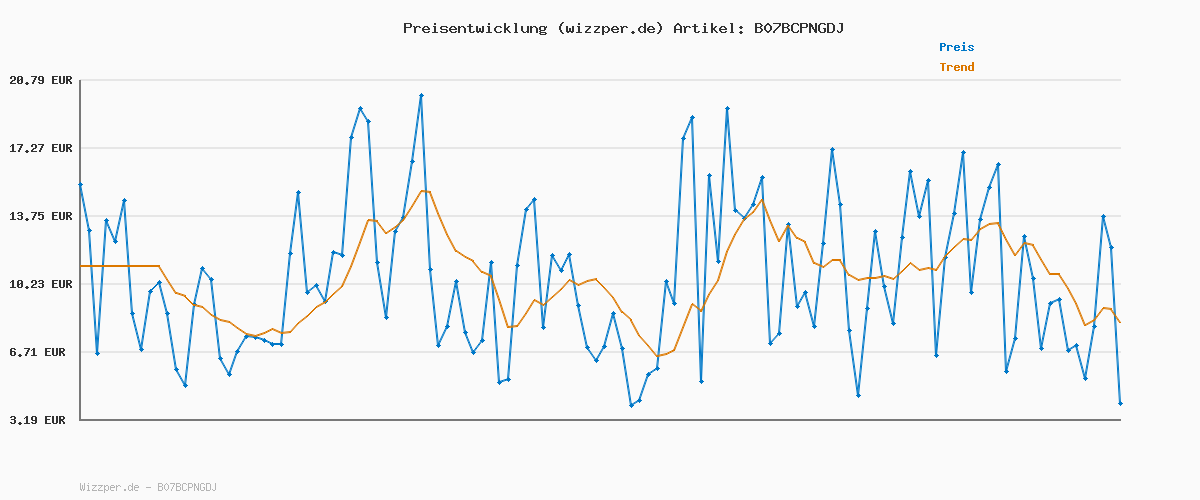Click the article ID 'B07BCPNGDJ' in the title
This screenshot has height=500, width=1200.
point(798,28)
